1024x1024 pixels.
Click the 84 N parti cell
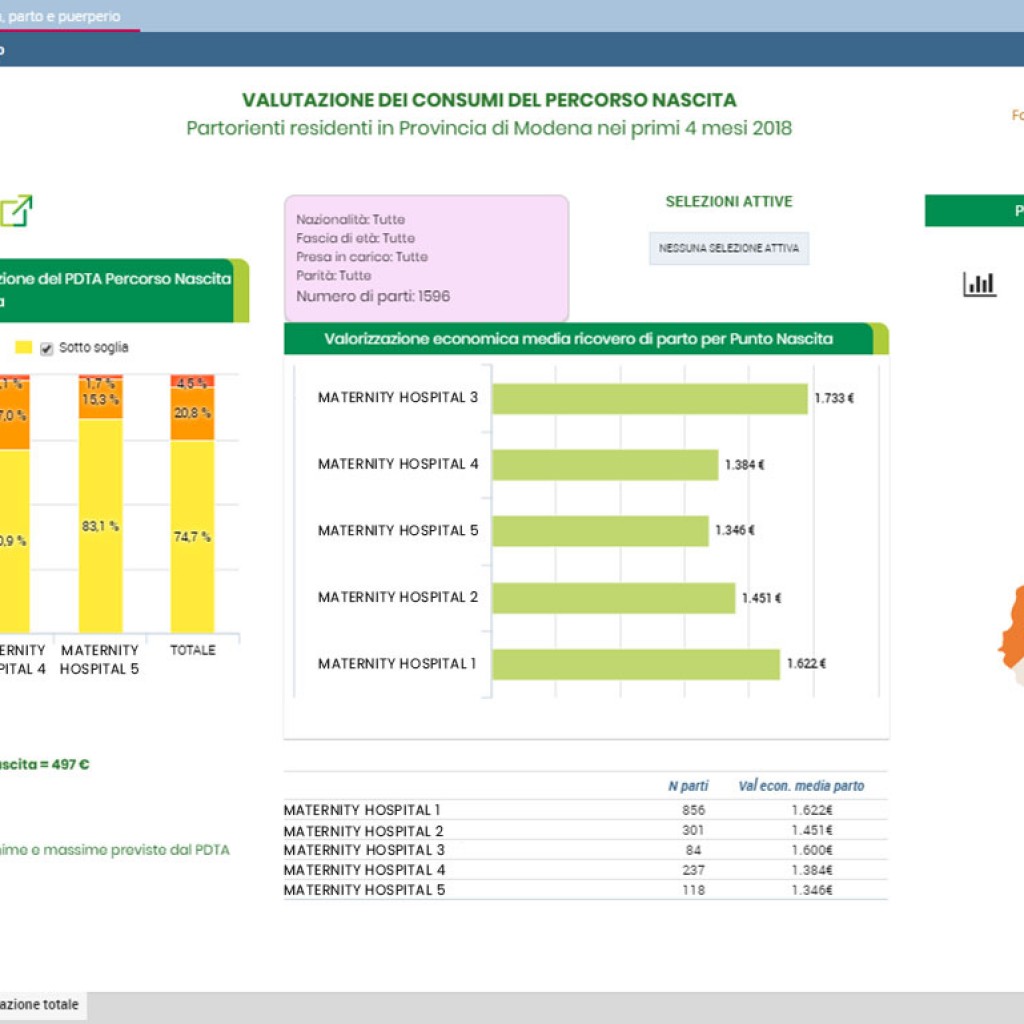point(694,850)
